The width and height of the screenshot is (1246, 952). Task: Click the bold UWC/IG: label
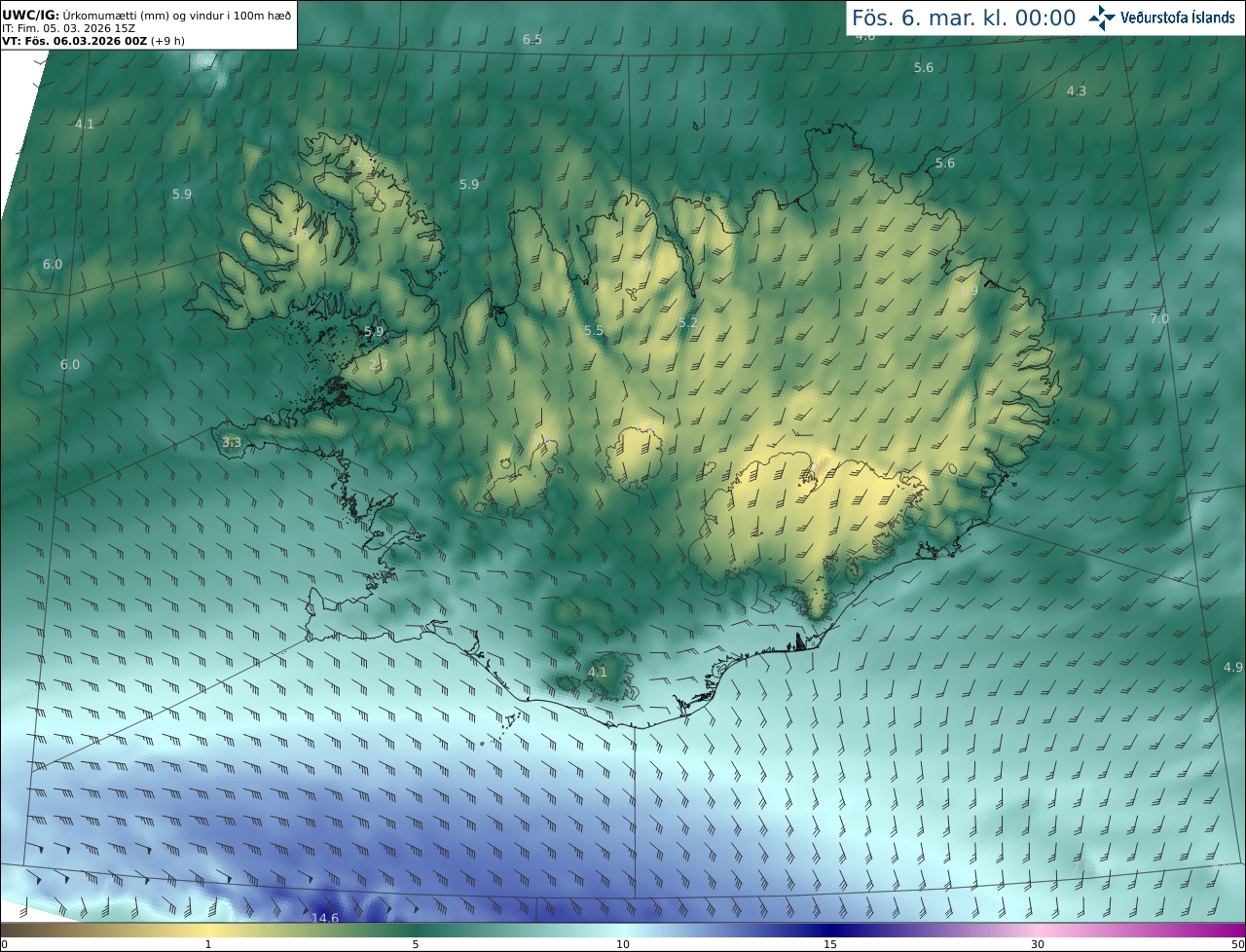(x=29, y=14)
